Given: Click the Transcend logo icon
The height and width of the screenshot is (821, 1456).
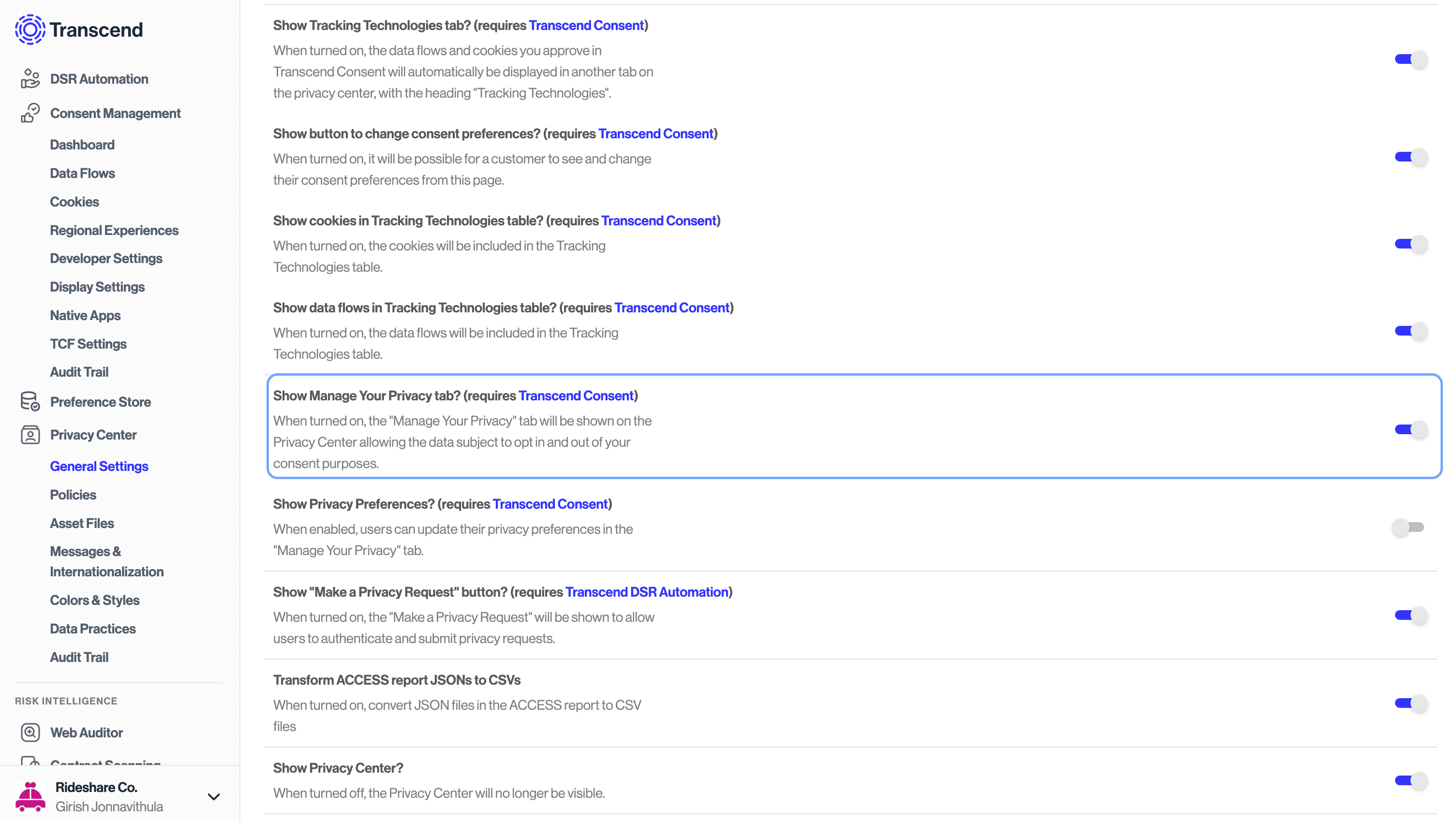Looking at the screenshot, I should click(x=30, y=29).
